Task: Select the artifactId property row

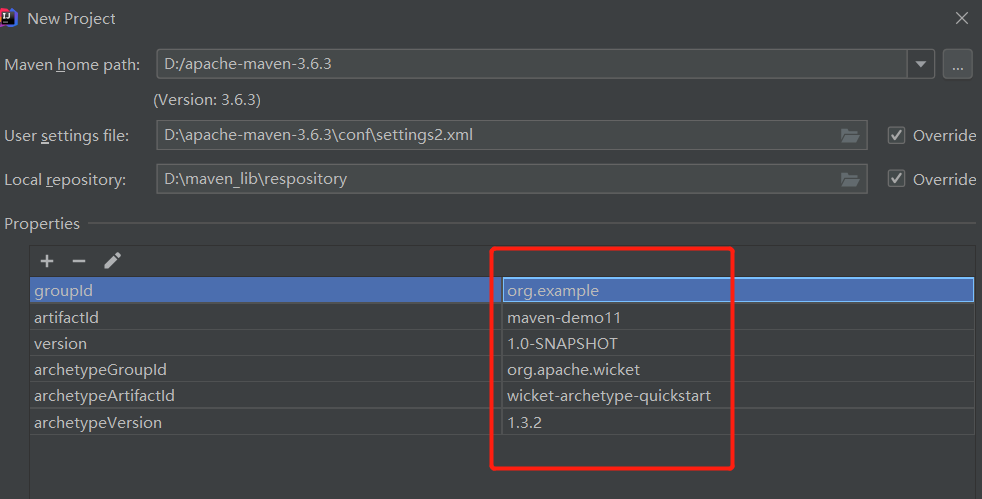Action: click(502, 317)
